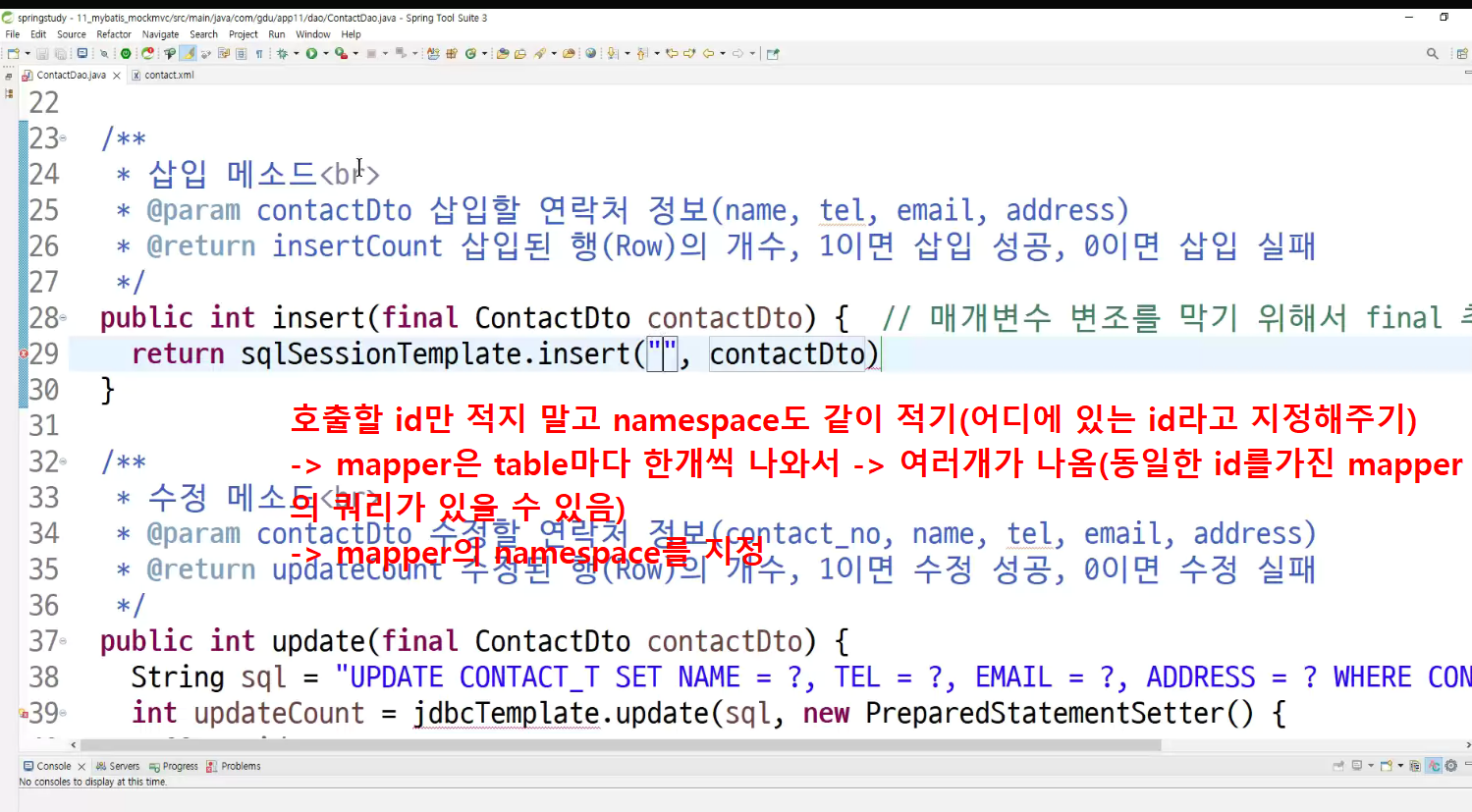Image resolution: width=1472 pixels, height=812 pixels.
Task: Click the green Run button
Action: pyautogui.click(x=311, y=54)
